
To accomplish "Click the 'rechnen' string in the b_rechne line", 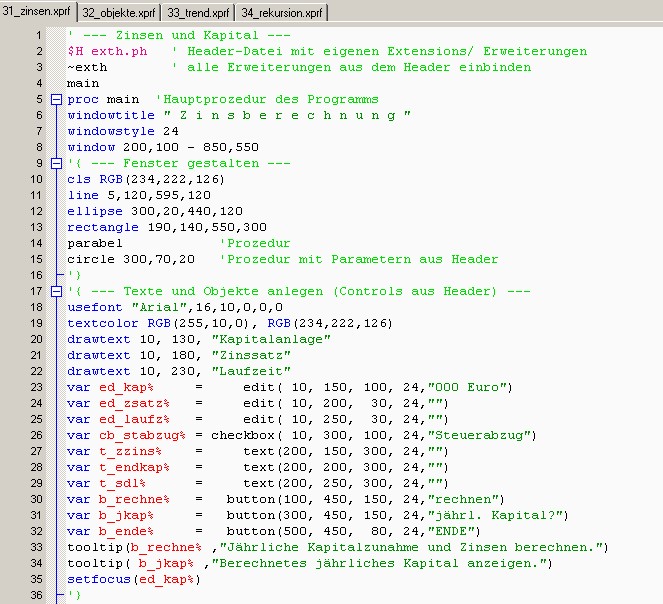I will point(461,499).
